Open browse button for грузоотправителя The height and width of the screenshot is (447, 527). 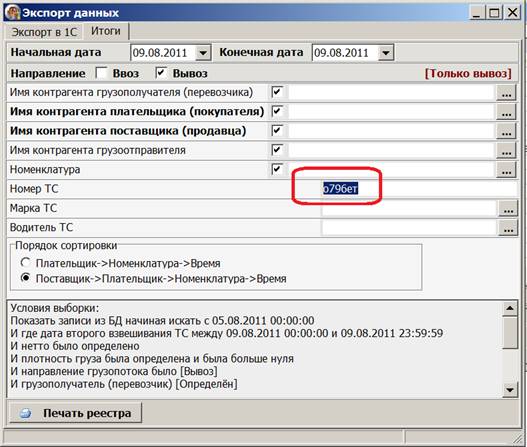pos(506,150)
